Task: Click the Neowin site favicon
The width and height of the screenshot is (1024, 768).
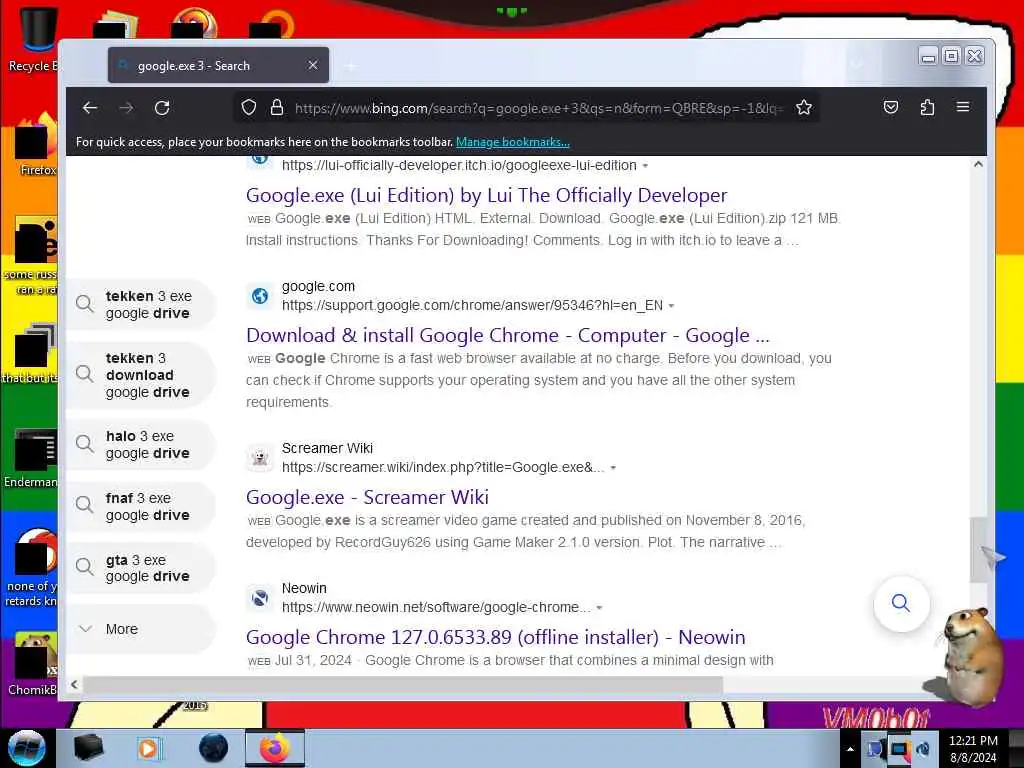Action: coord(260,598)
